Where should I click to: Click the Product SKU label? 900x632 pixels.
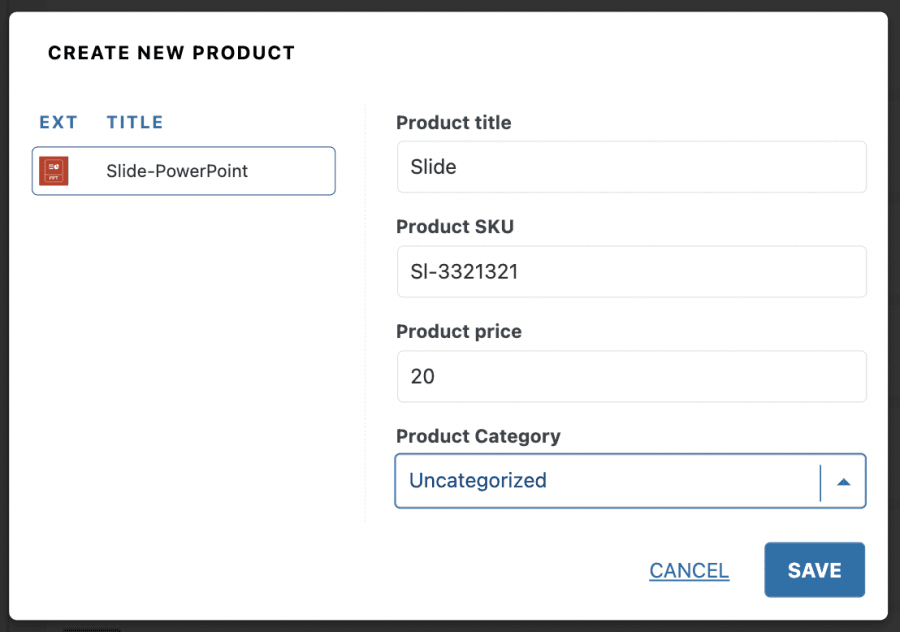point(454,227)
